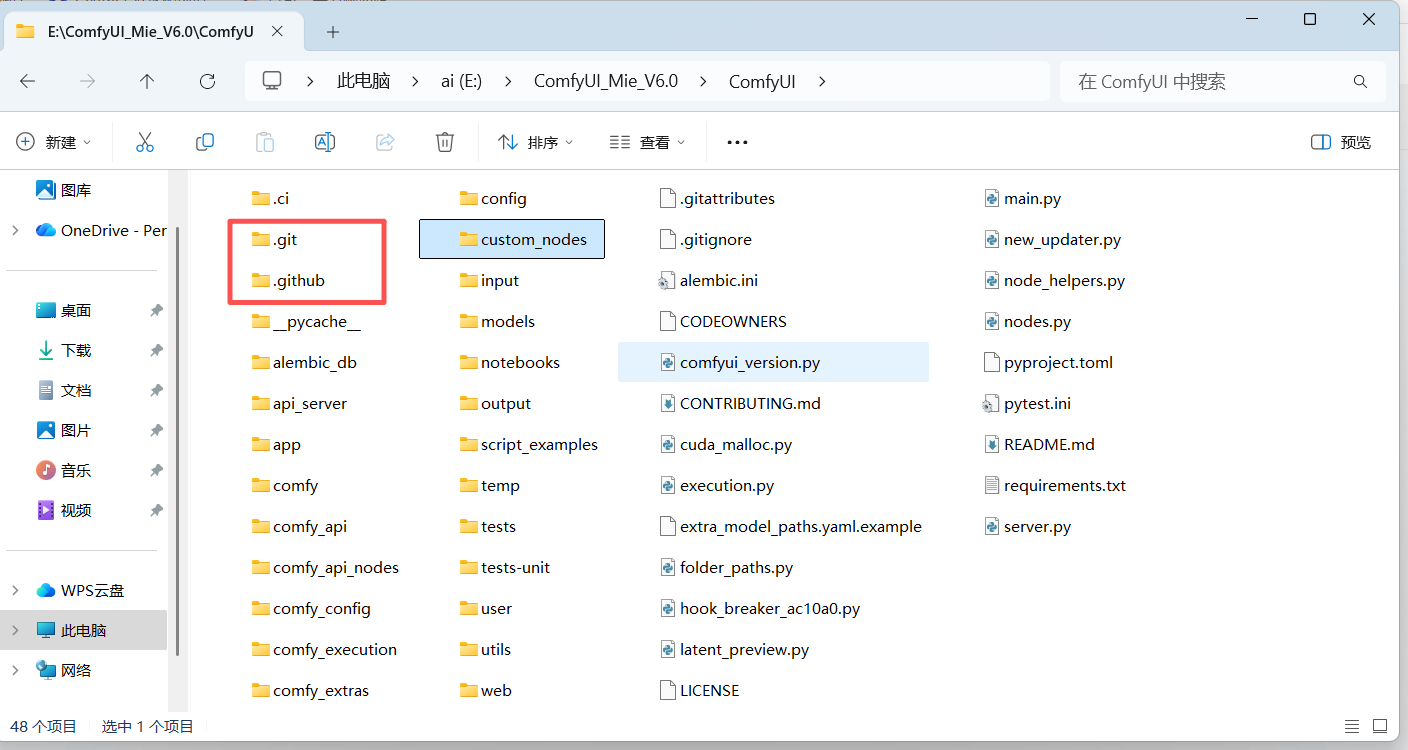
Task: Click the ComfyUI breadcrumb
Action: pyautogui.click(x=762, y=81)
